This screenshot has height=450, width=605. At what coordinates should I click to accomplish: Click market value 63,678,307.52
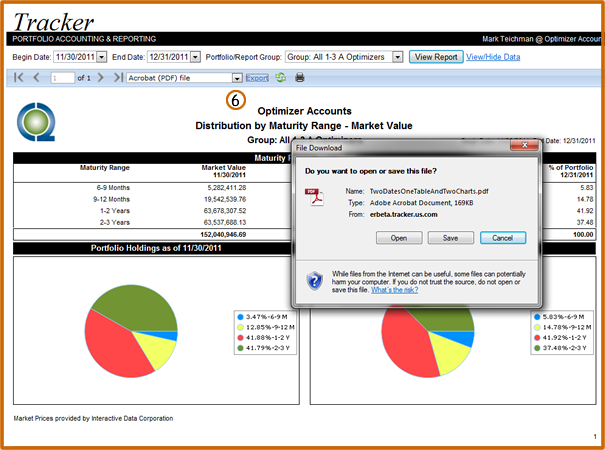pyautogui.click(x=225, y=211)
